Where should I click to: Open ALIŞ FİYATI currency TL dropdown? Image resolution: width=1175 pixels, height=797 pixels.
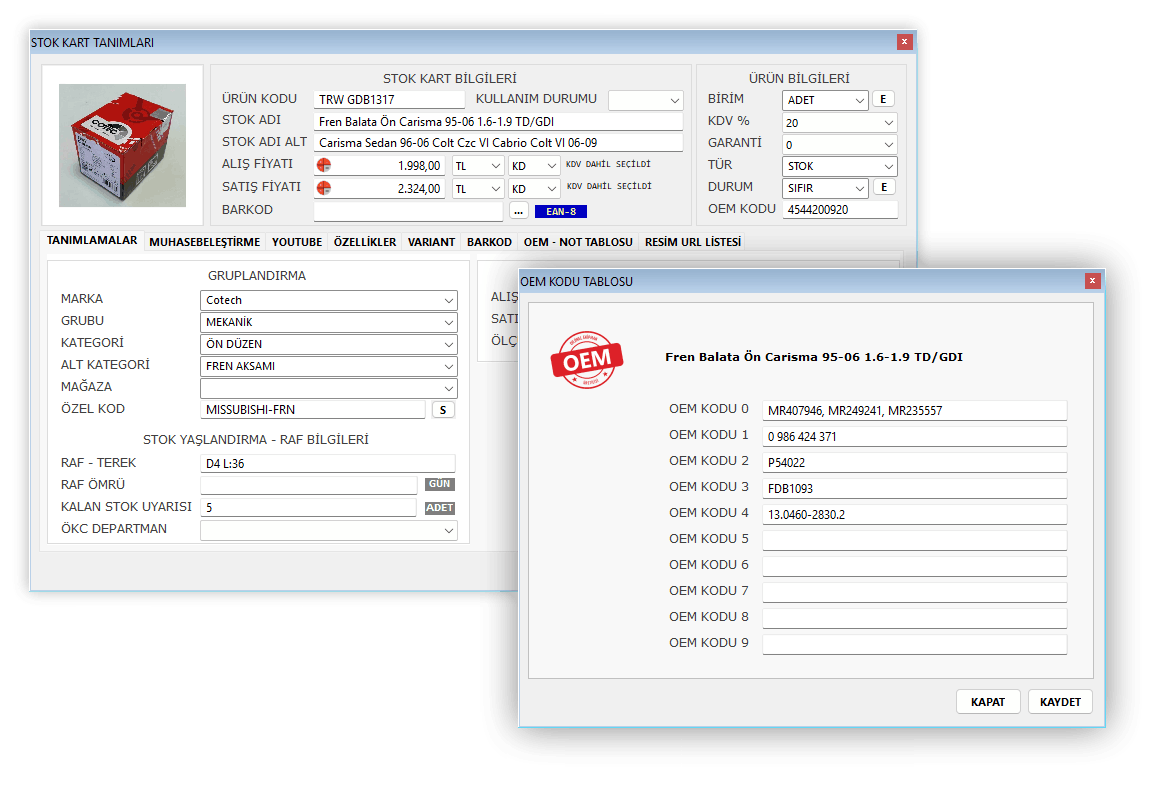click(478, 166)
